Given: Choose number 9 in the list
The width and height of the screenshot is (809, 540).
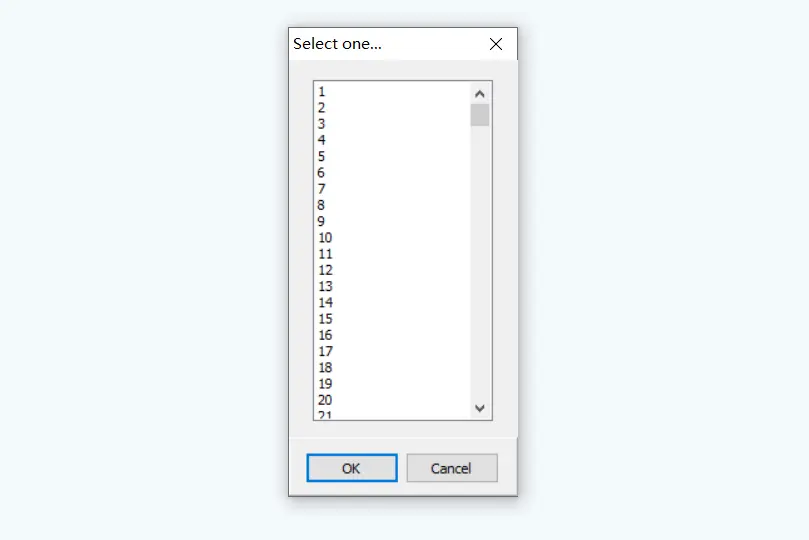Looking at the screenshot, I should (322, 221).
